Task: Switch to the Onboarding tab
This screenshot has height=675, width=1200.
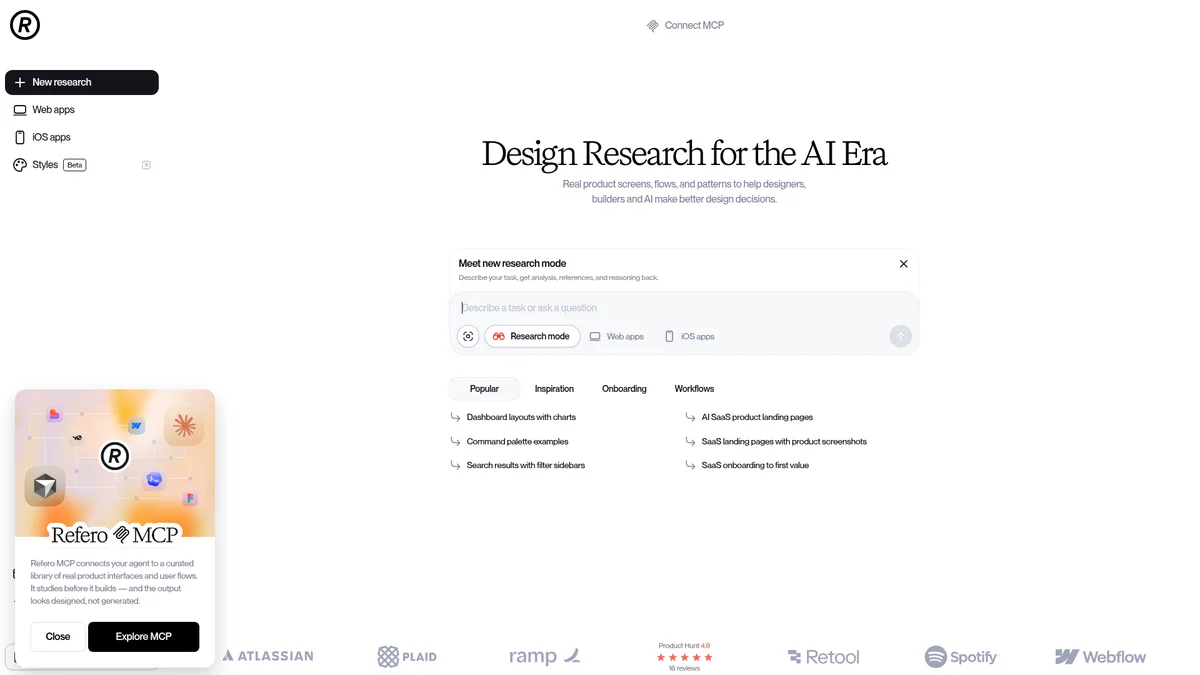Action: tap(624, 389)
